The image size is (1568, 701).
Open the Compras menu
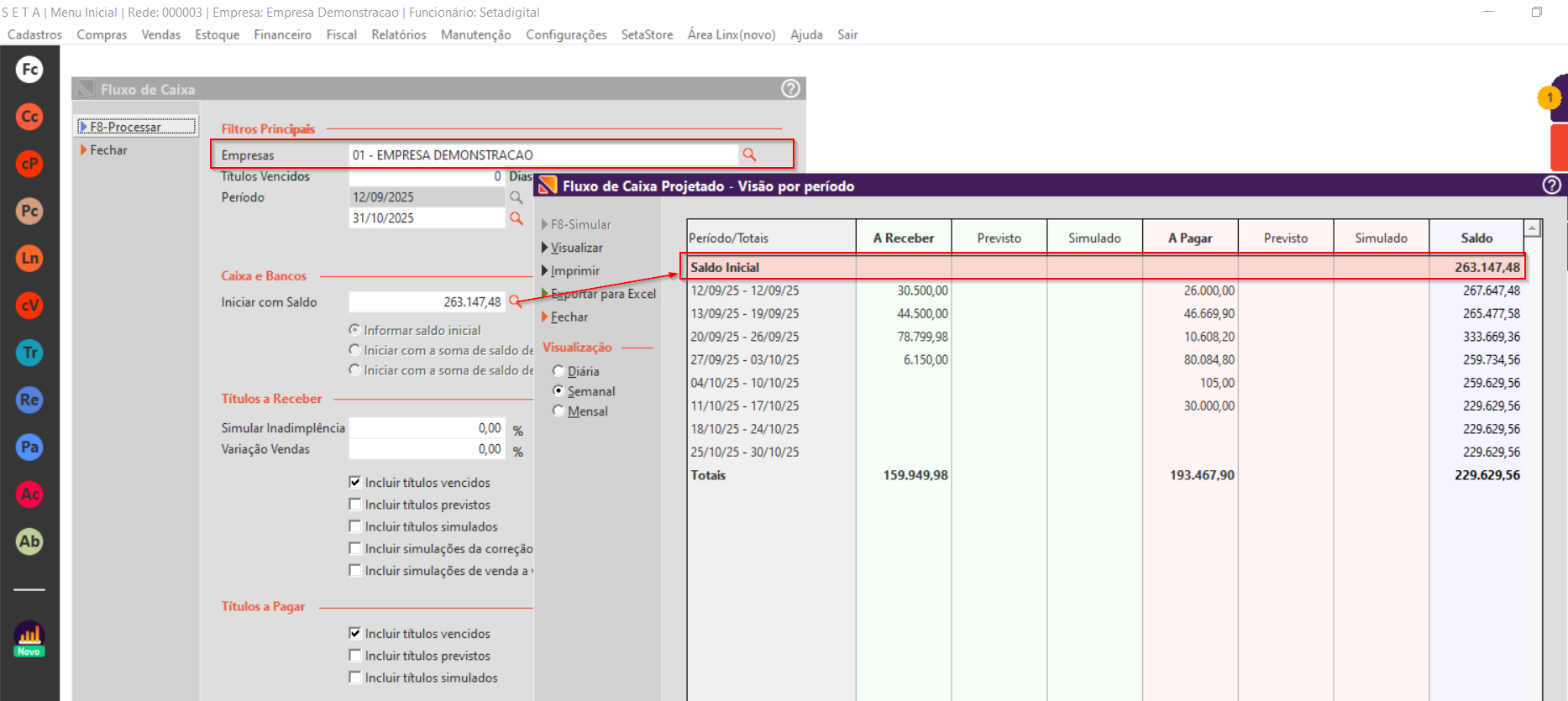click(x=102, y=34)
